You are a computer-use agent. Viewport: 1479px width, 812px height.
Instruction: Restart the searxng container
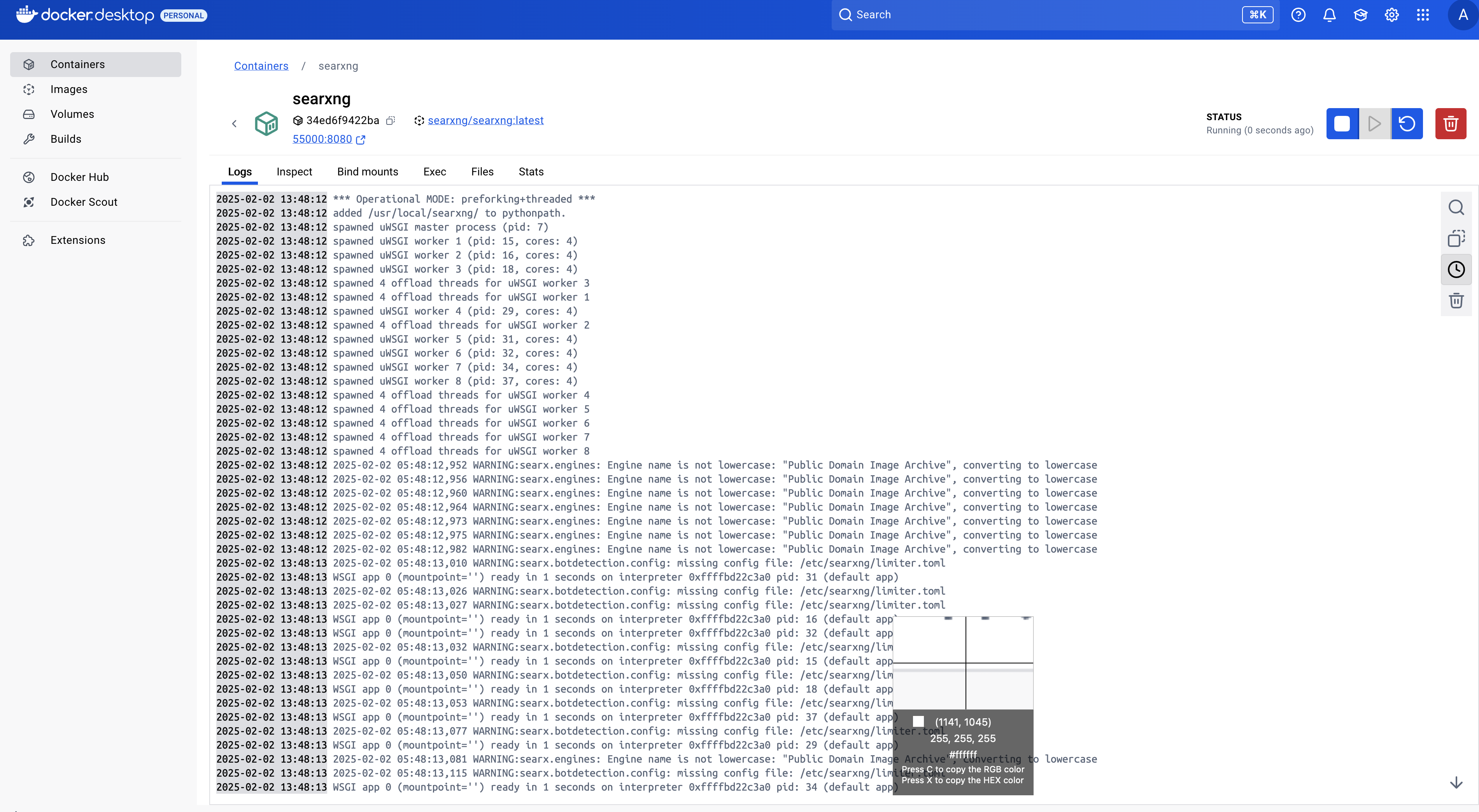(1407, 123)
